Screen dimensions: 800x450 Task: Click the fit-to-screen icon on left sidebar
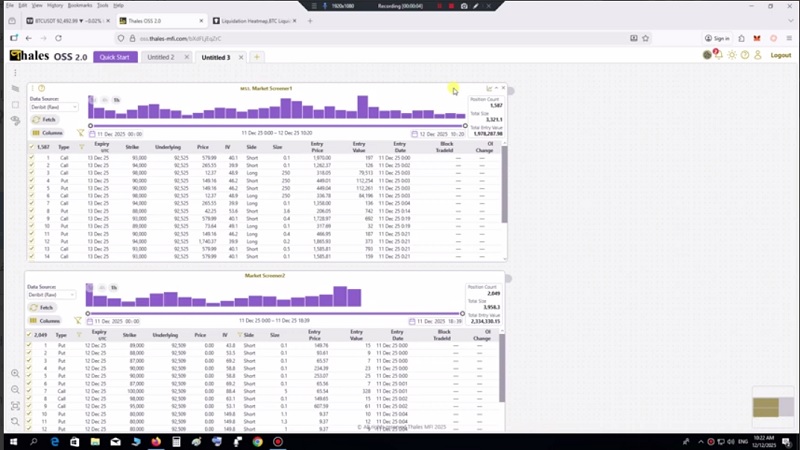pos(16,406)
